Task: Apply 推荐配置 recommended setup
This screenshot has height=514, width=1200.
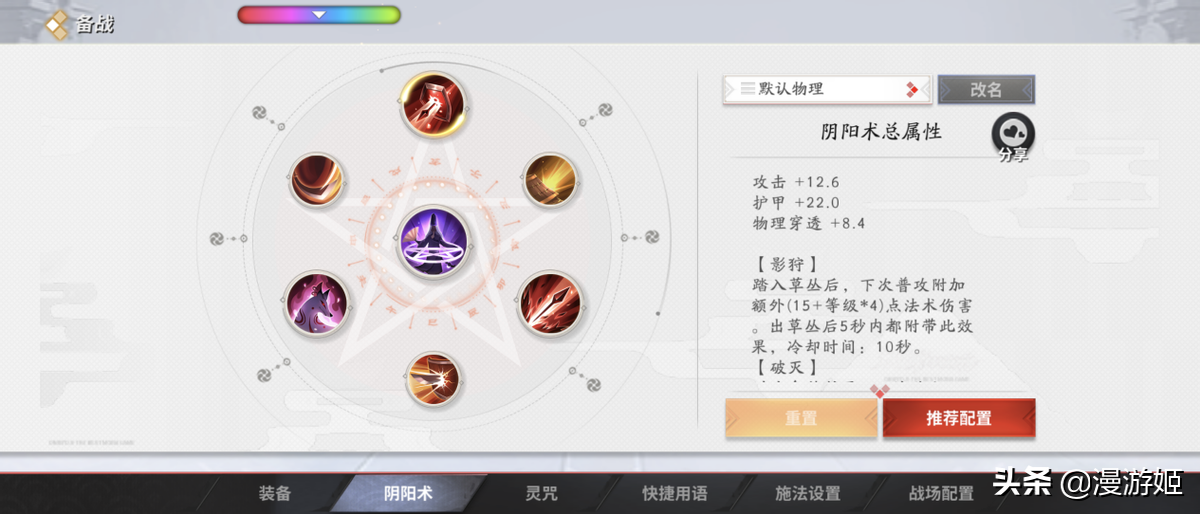Action: [959, 418]
